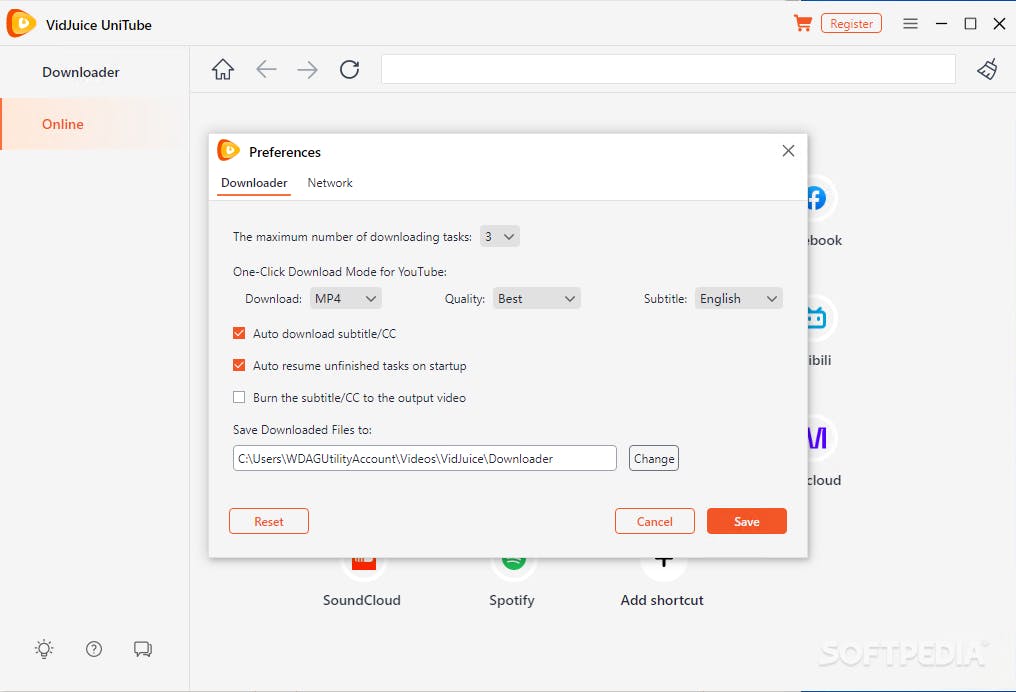The image size is (1016, 692).
Task: Go to the home page icon
Action: (x=223, y=69)
